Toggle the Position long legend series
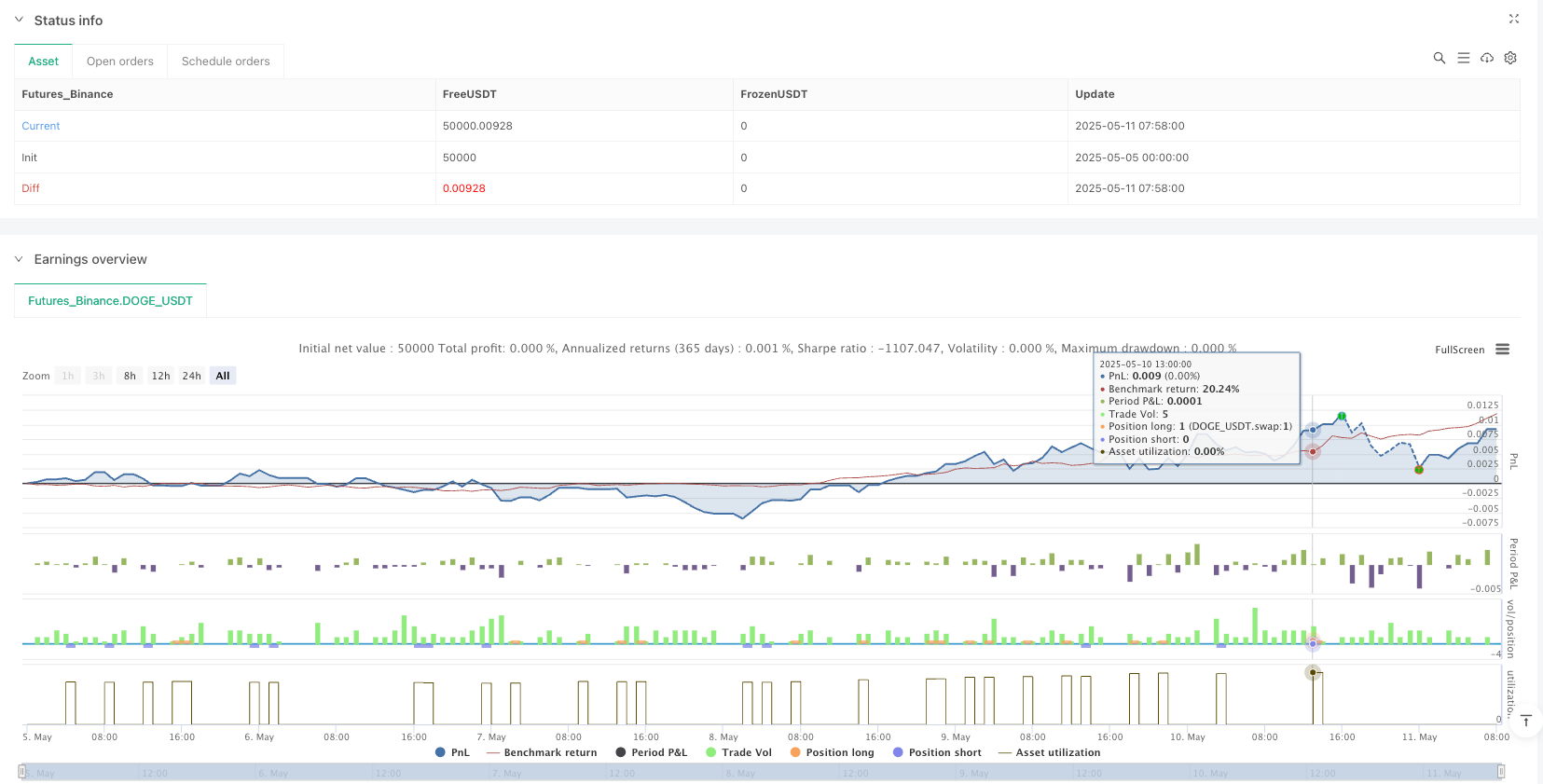This screenshot has width=1543, height=784. pyautogui.click(x=832, y=752)
